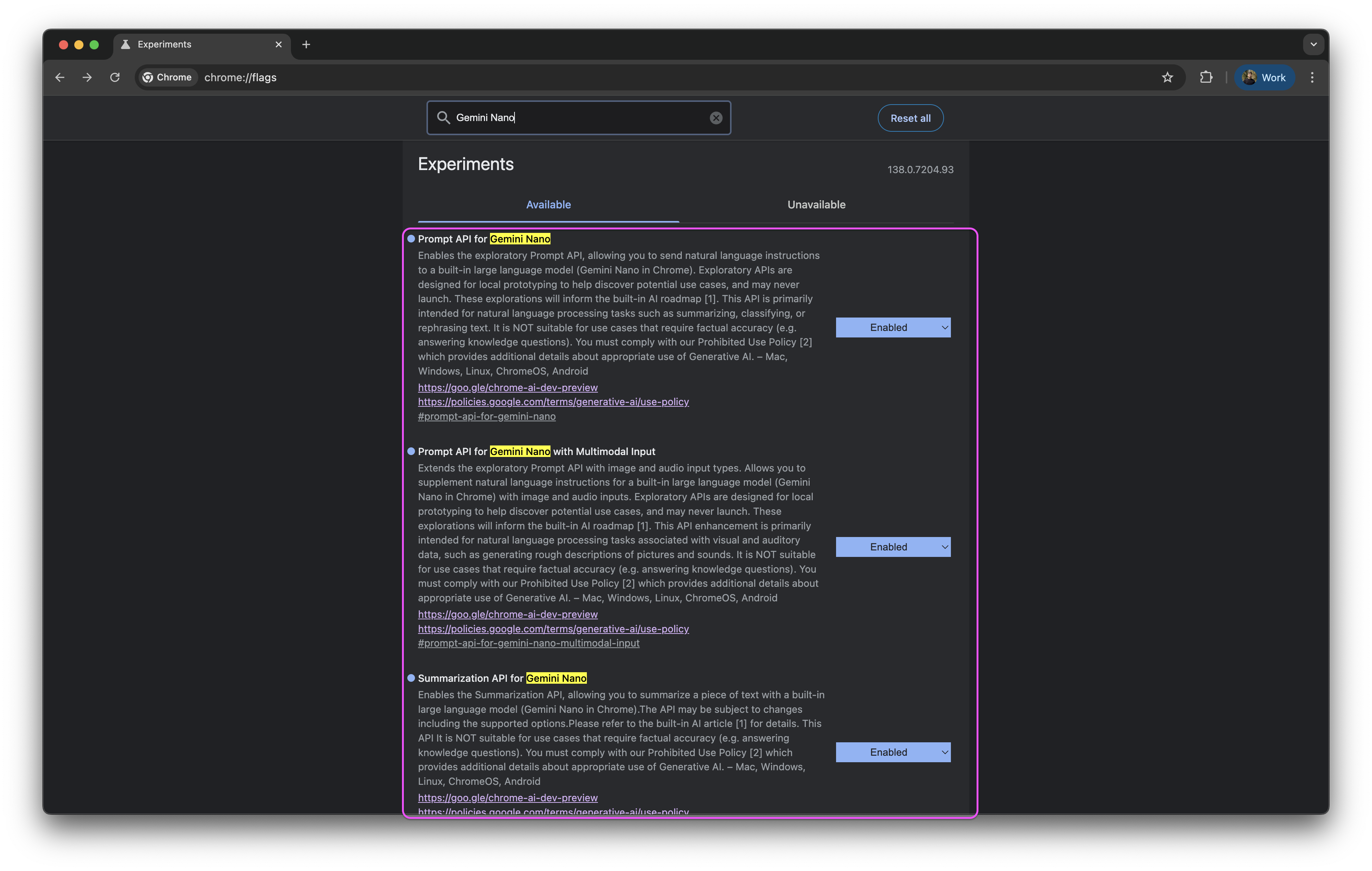Click the Multimodal Input flag title
The height and width of the screenshot is (871, 1372).
537,452
